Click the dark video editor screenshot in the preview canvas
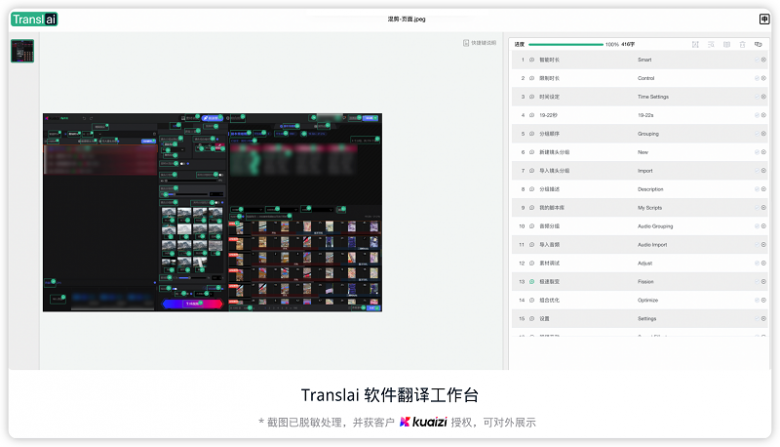The width and height of the screenshot is (780, 447). pos(212,212)
